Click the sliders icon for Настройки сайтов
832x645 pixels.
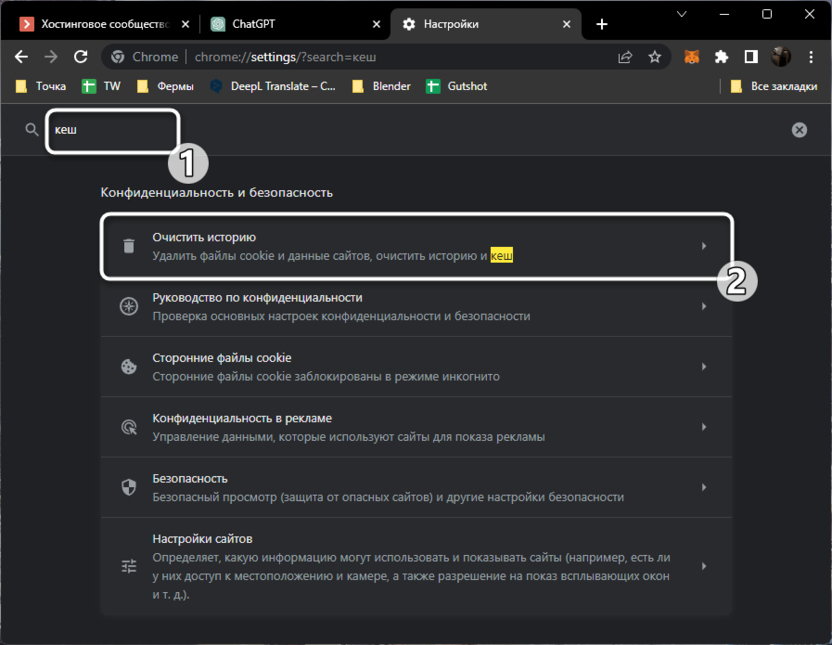click(x=129, y=566)
